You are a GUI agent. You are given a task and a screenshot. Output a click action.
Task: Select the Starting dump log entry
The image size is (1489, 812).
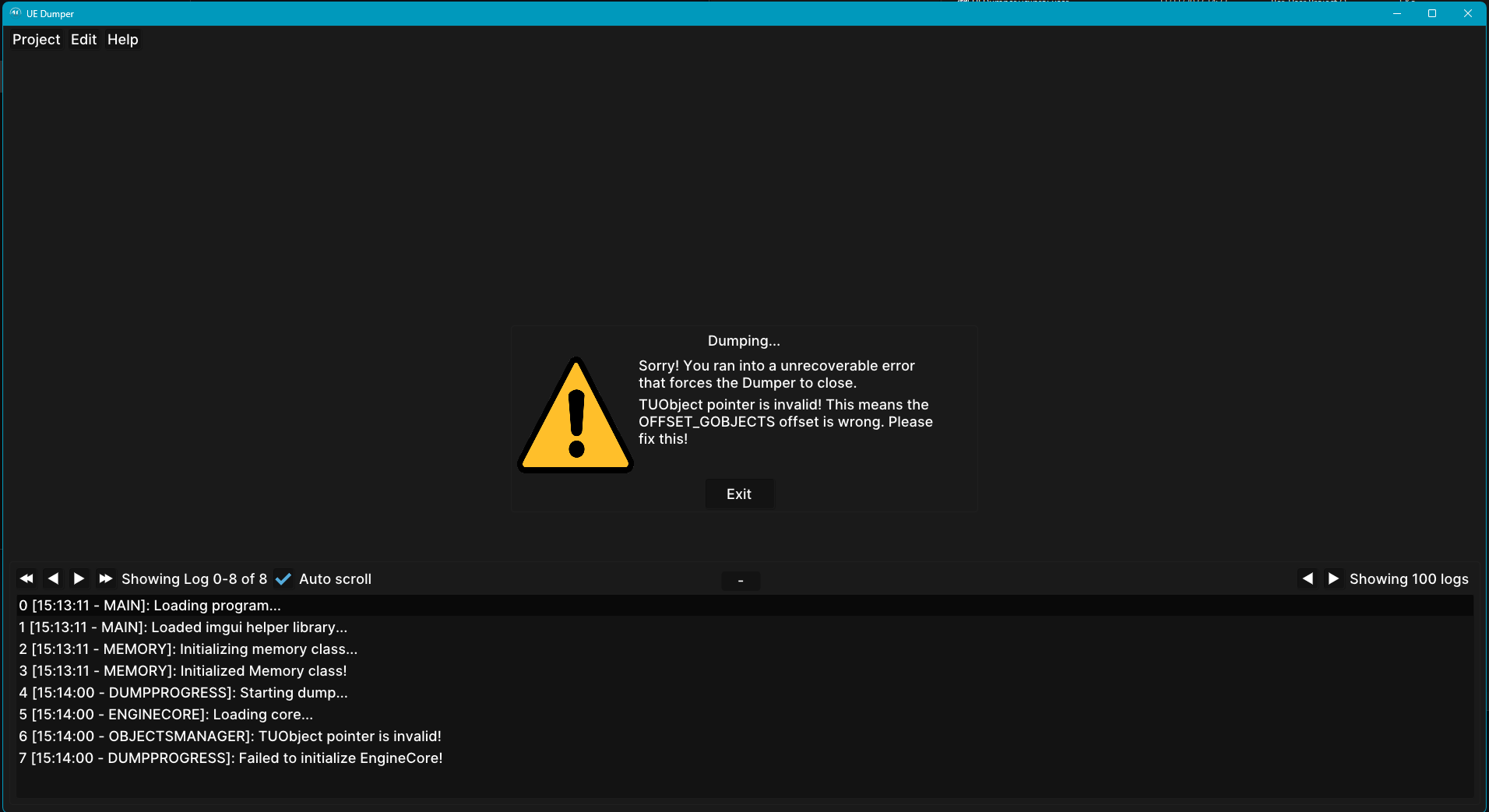coord(183,692)
